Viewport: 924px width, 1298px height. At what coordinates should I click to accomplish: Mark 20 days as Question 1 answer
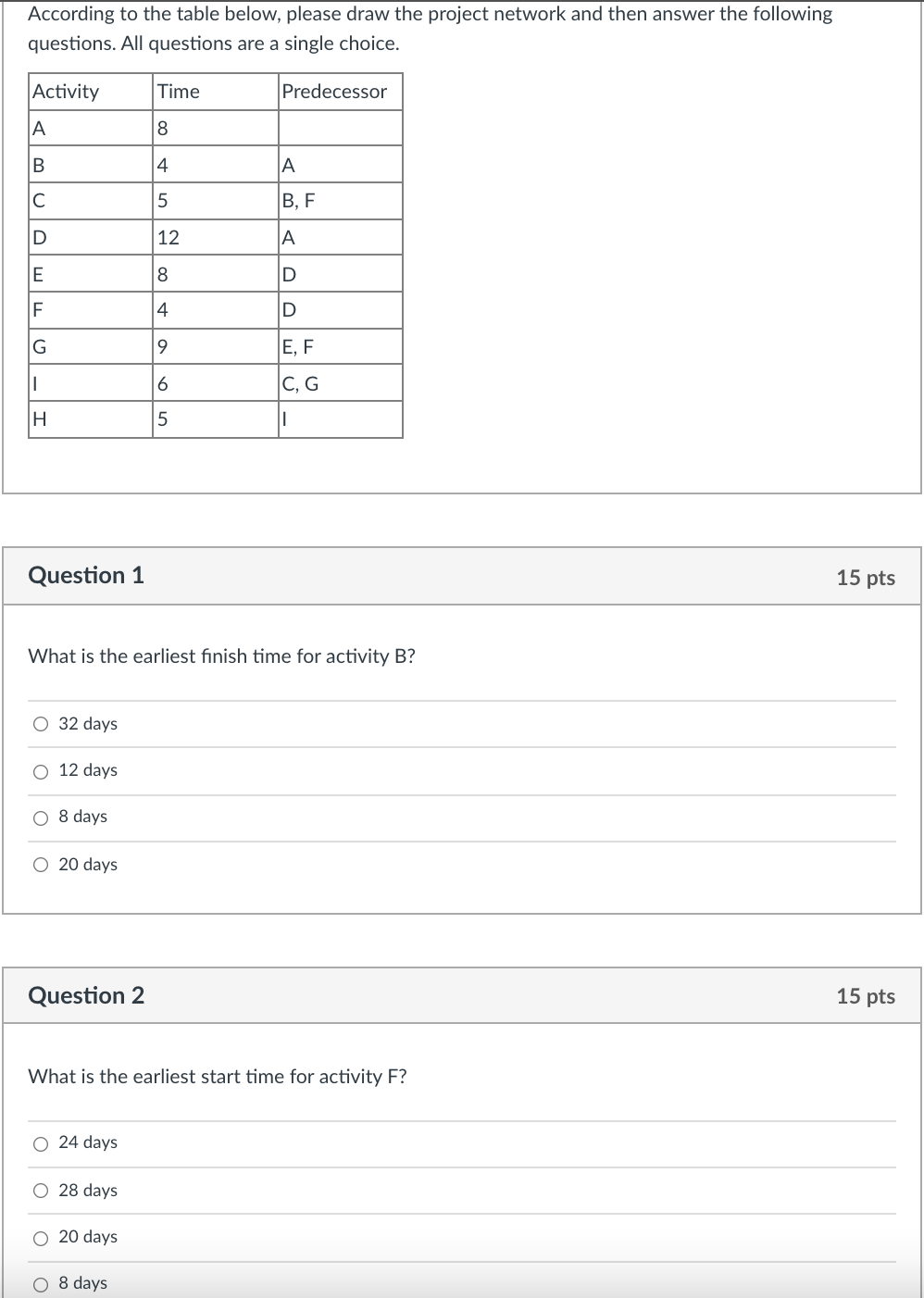click(x=41, y=866)
